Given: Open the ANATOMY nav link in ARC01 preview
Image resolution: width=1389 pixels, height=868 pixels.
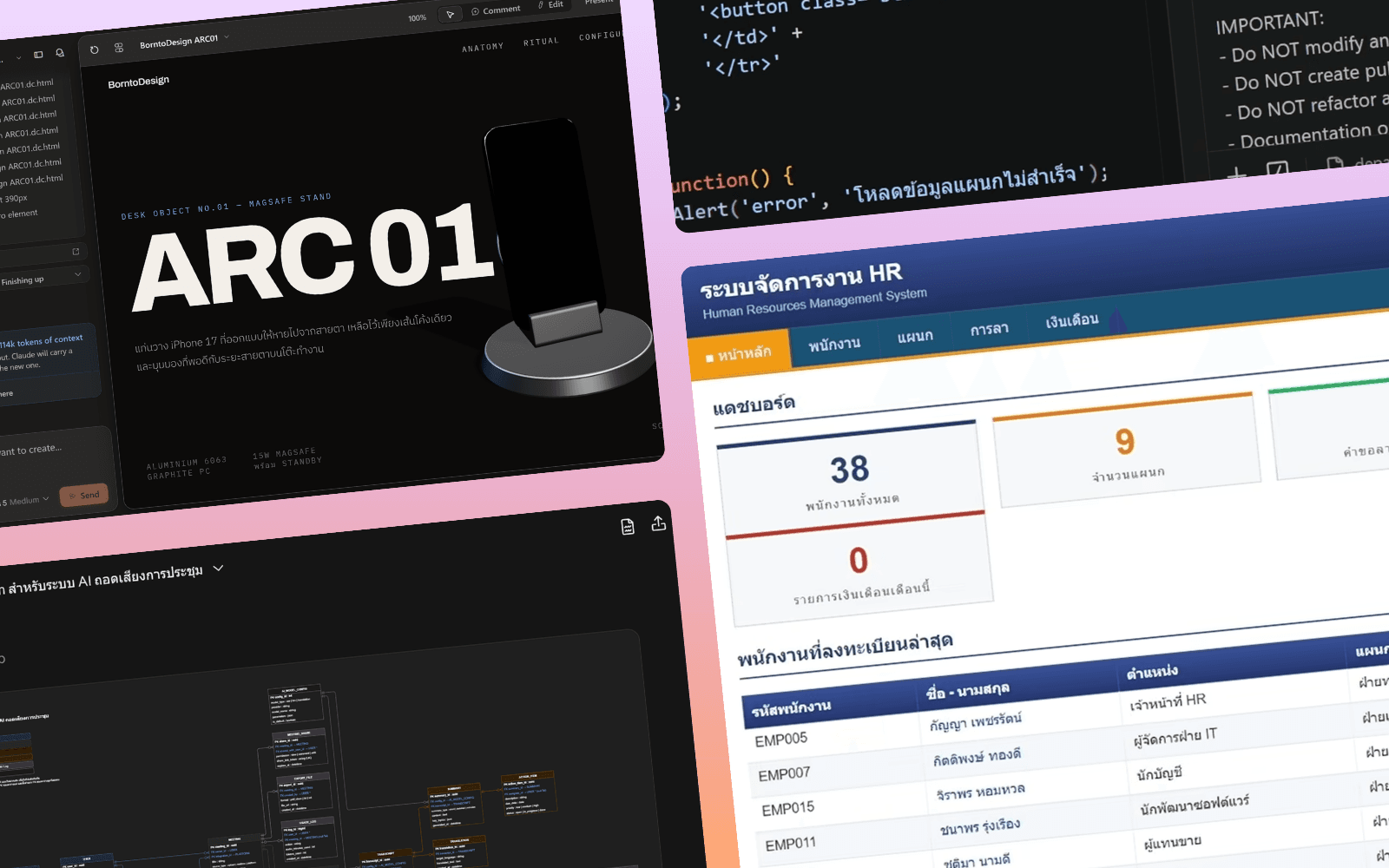Looking at the screenshot, I should 483,47.
